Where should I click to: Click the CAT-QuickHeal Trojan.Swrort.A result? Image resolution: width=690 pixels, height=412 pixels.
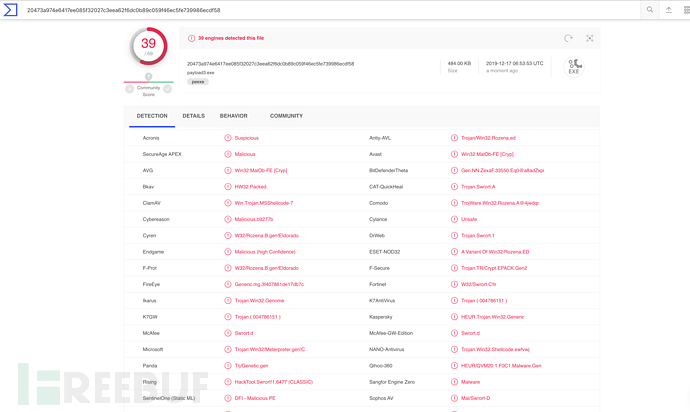coord(478,187)
